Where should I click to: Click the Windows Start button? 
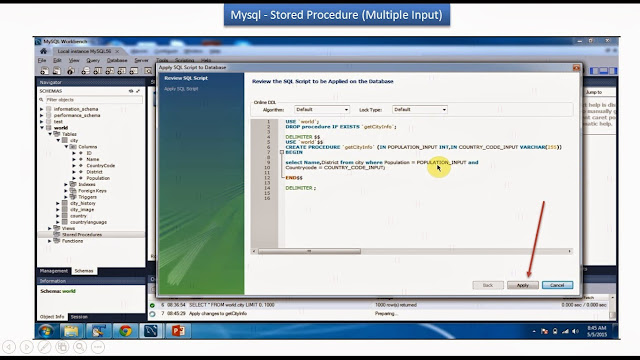[46, 330]
